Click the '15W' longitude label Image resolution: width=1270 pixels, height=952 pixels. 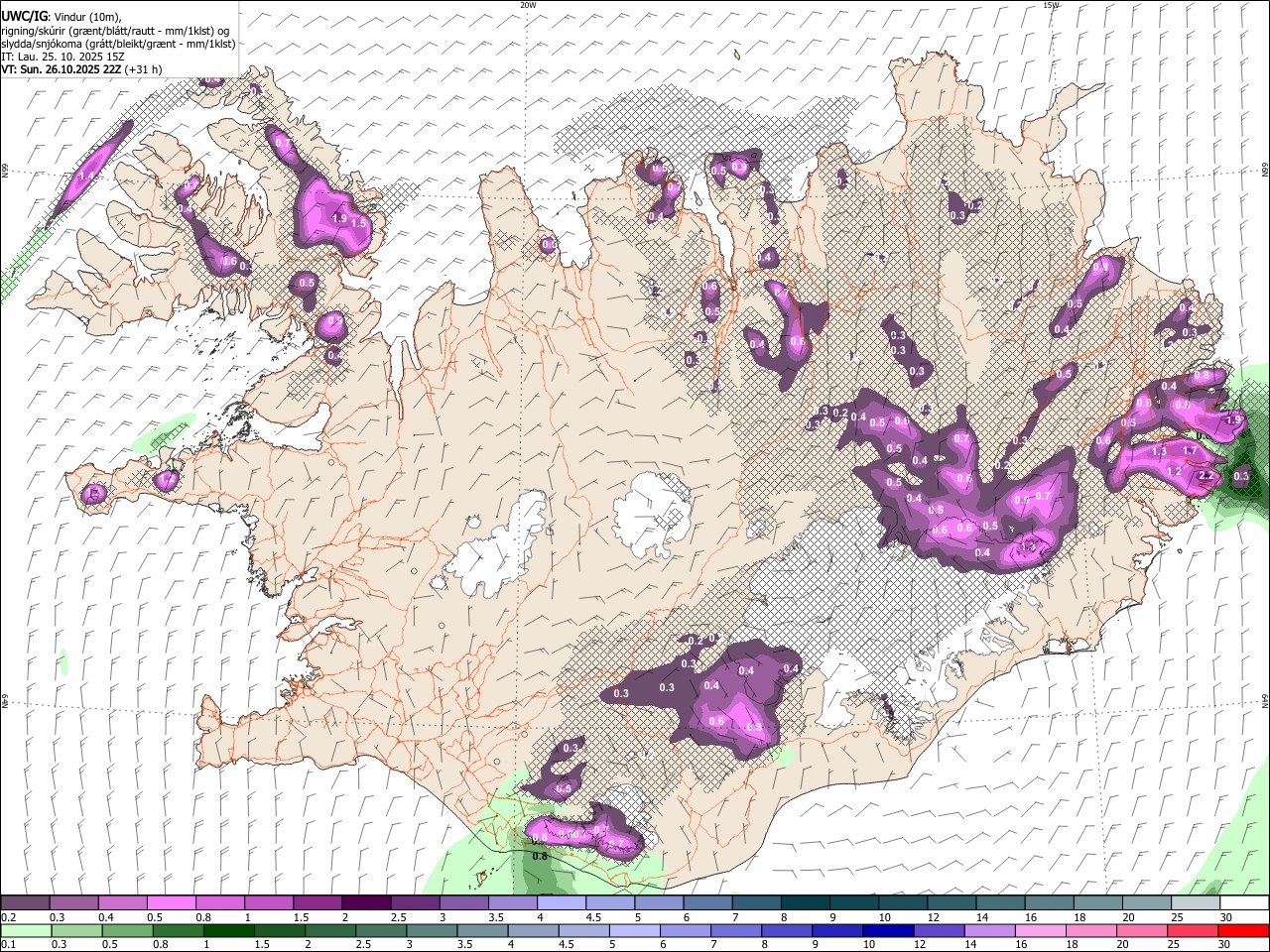pos(1051,5)
